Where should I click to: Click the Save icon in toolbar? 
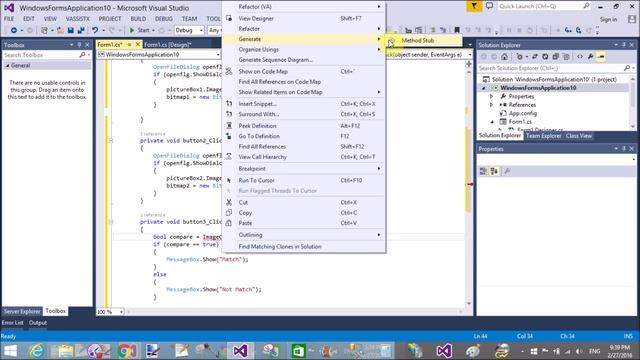(71, 30)
